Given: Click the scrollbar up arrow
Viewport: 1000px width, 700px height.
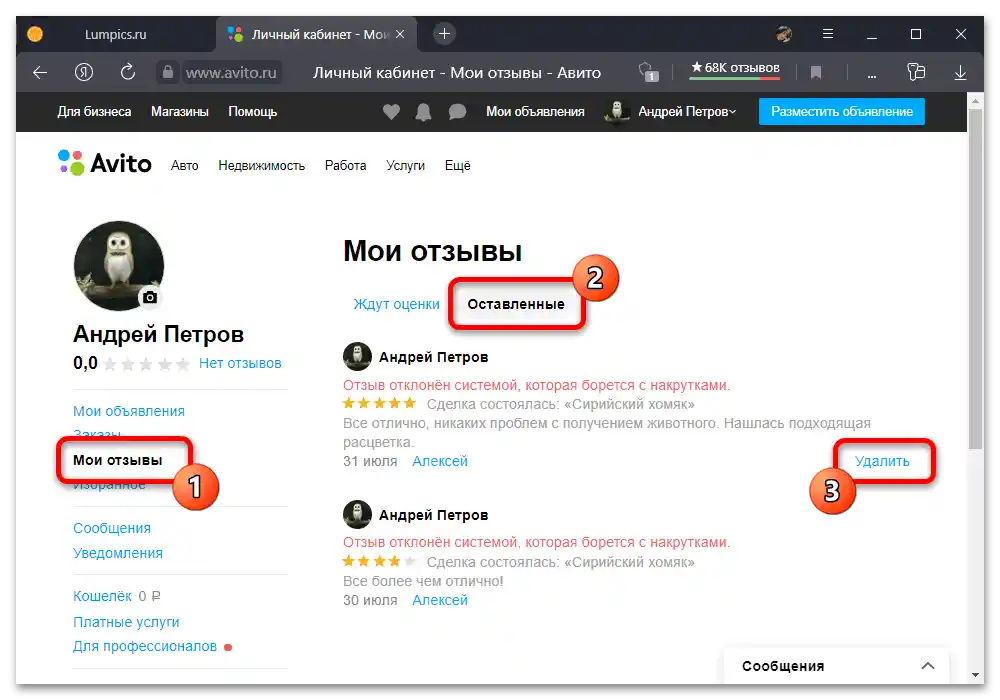Looking at the screenshot, I should [x=975, y=101].
